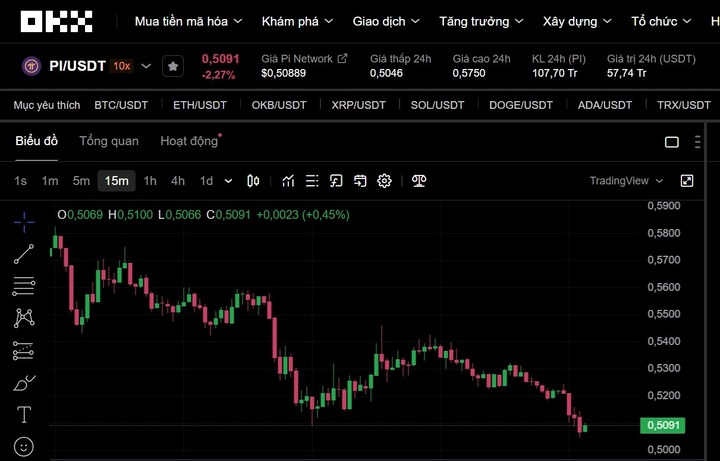Click the 10x leverage badge

[x=122, y=66]
